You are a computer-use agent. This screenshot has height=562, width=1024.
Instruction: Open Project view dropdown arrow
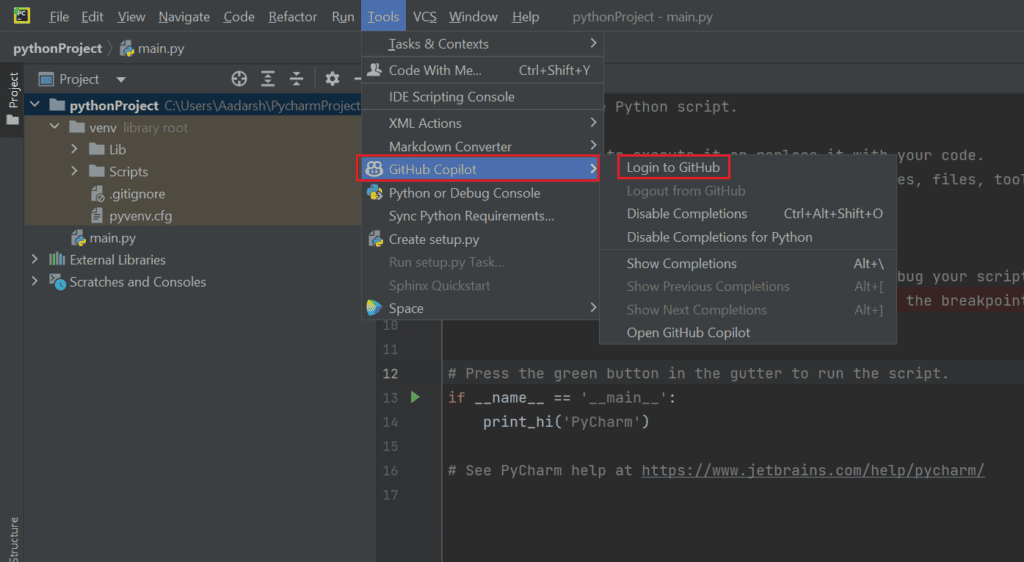point(121,80)
